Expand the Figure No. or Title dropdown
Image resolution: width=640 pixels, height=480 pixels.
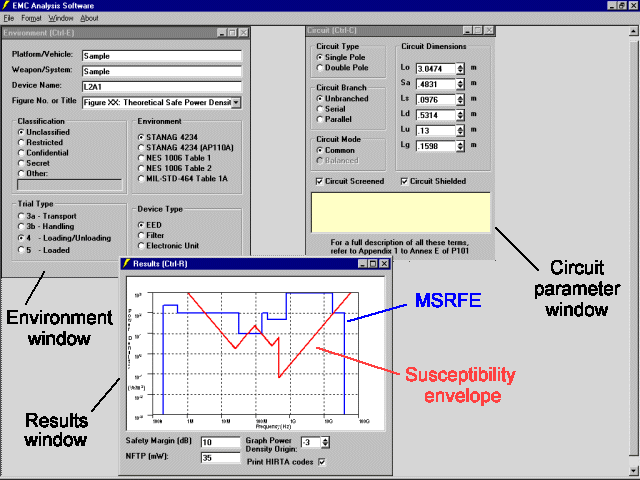236,102
